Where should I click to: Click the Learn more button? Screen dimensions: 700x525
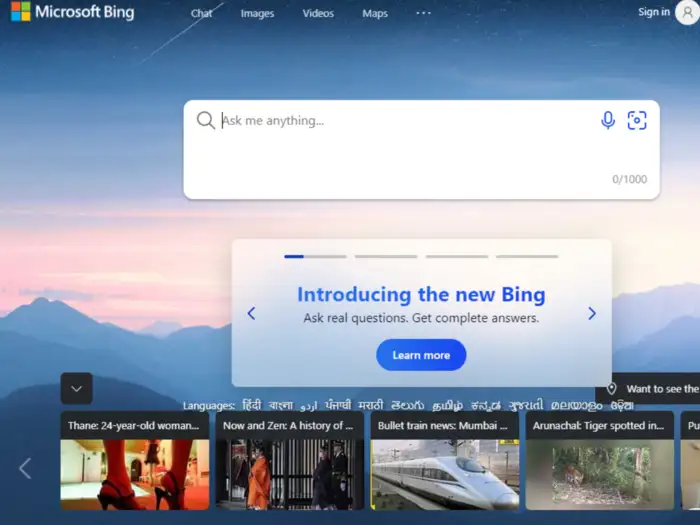pyautogui.click(x=421, y=355)
